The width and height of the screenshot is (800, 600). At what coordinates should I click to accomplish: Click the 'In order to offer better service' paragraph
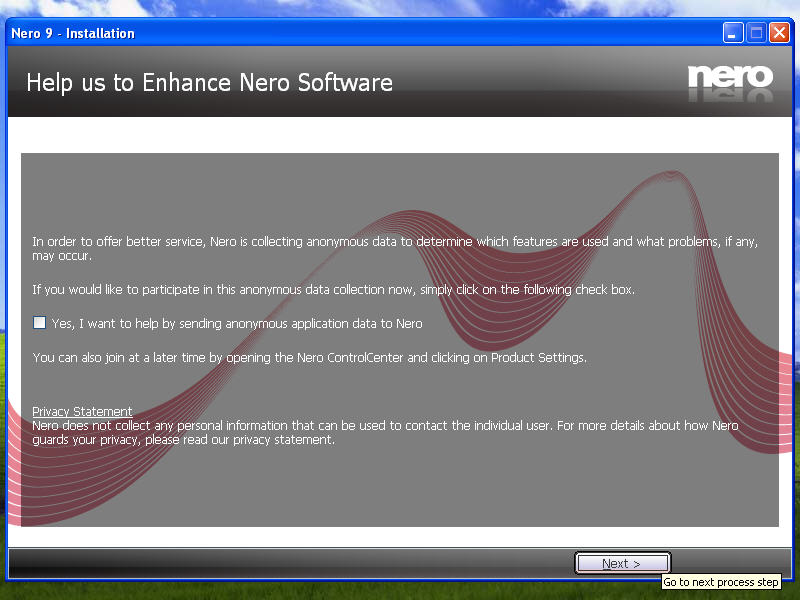click(395, 248)
